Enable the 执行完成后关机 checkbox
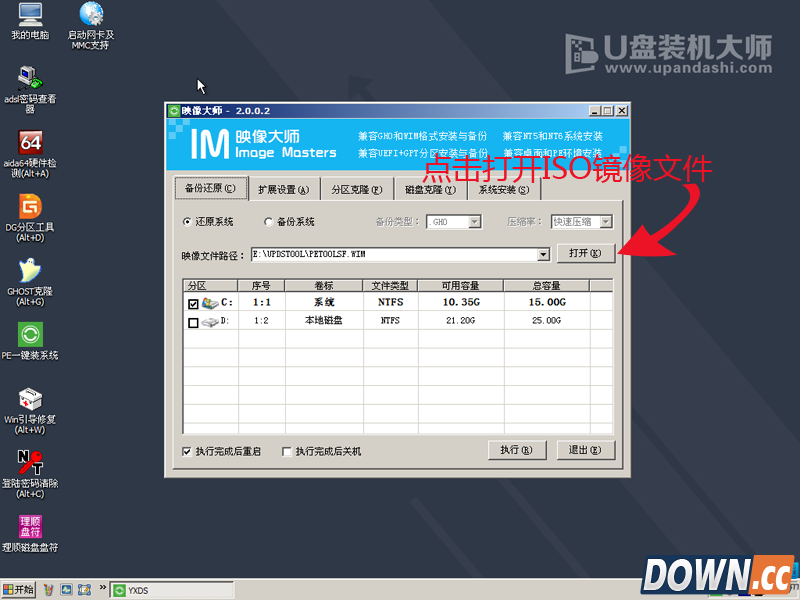Image resolution: width=800 pixels, height=600 pixels. point(286,451)
